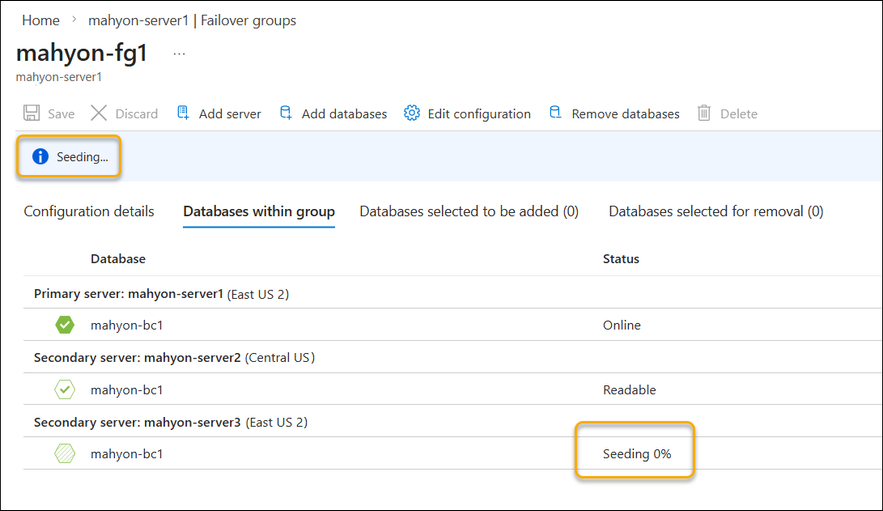Click the mahyon-server3 seeding database icon

(x=65, y=454)
